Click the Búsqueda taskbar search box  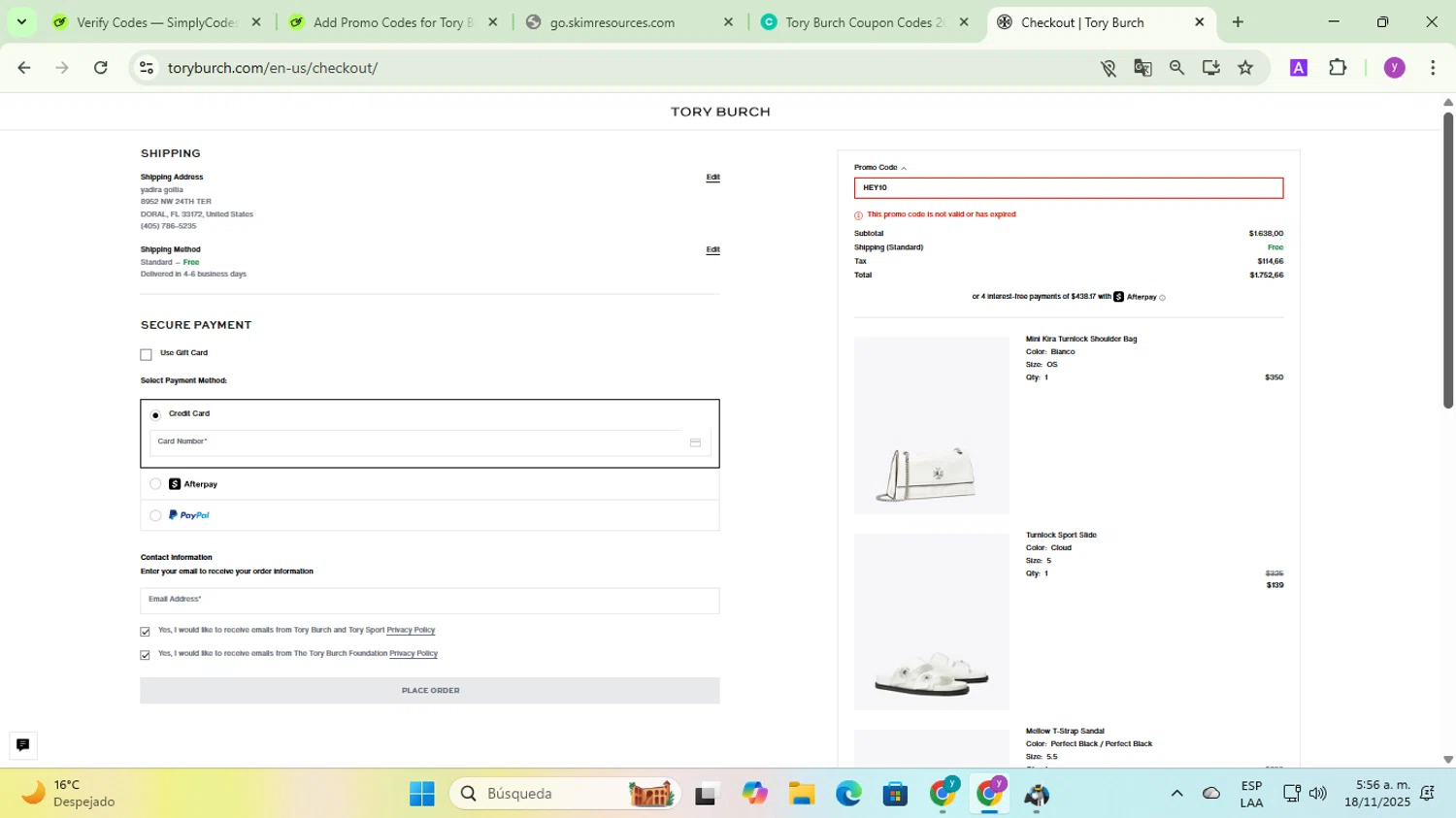(x=565, y=794)
